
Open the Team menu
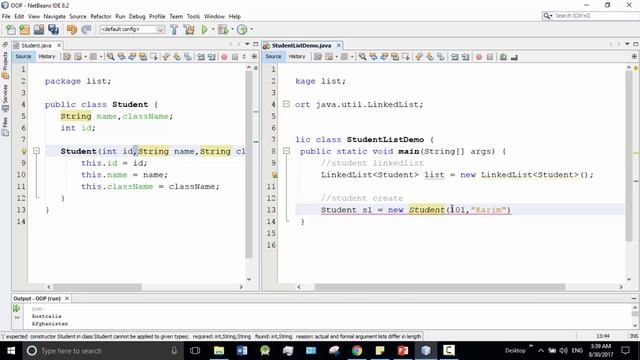[176, 16]
